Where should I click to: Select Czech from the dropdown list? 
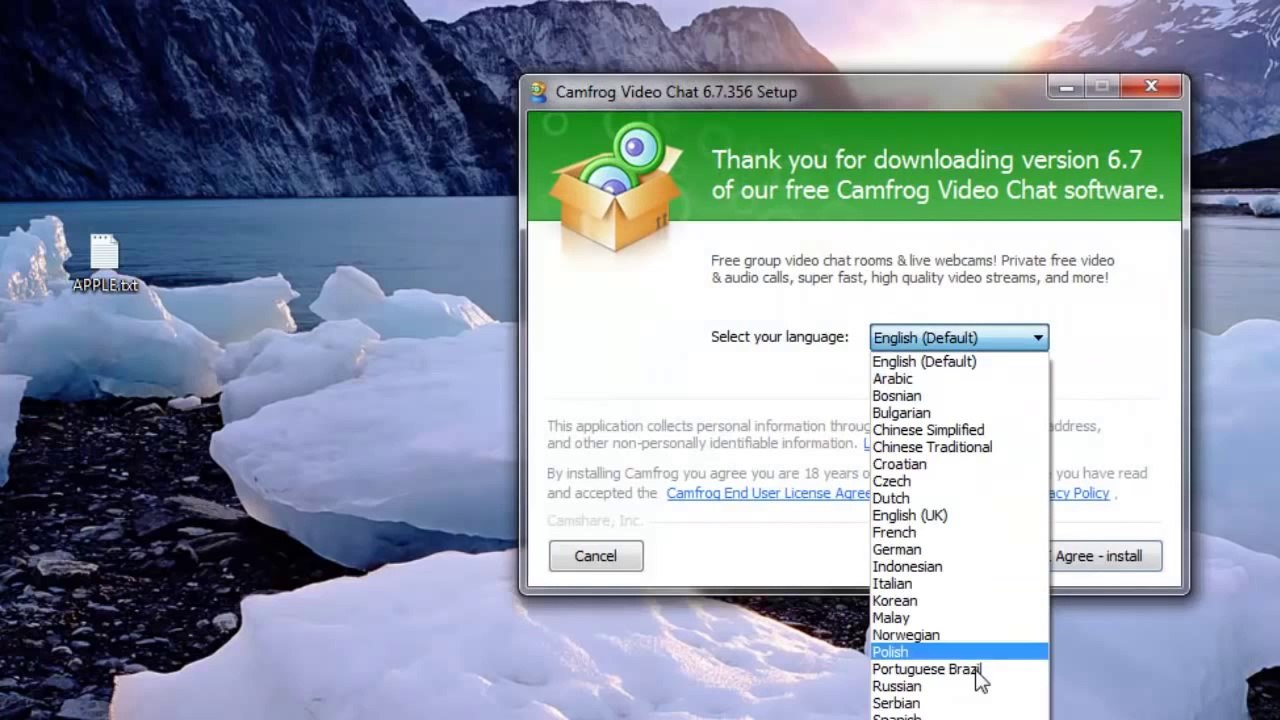[960, 481]
